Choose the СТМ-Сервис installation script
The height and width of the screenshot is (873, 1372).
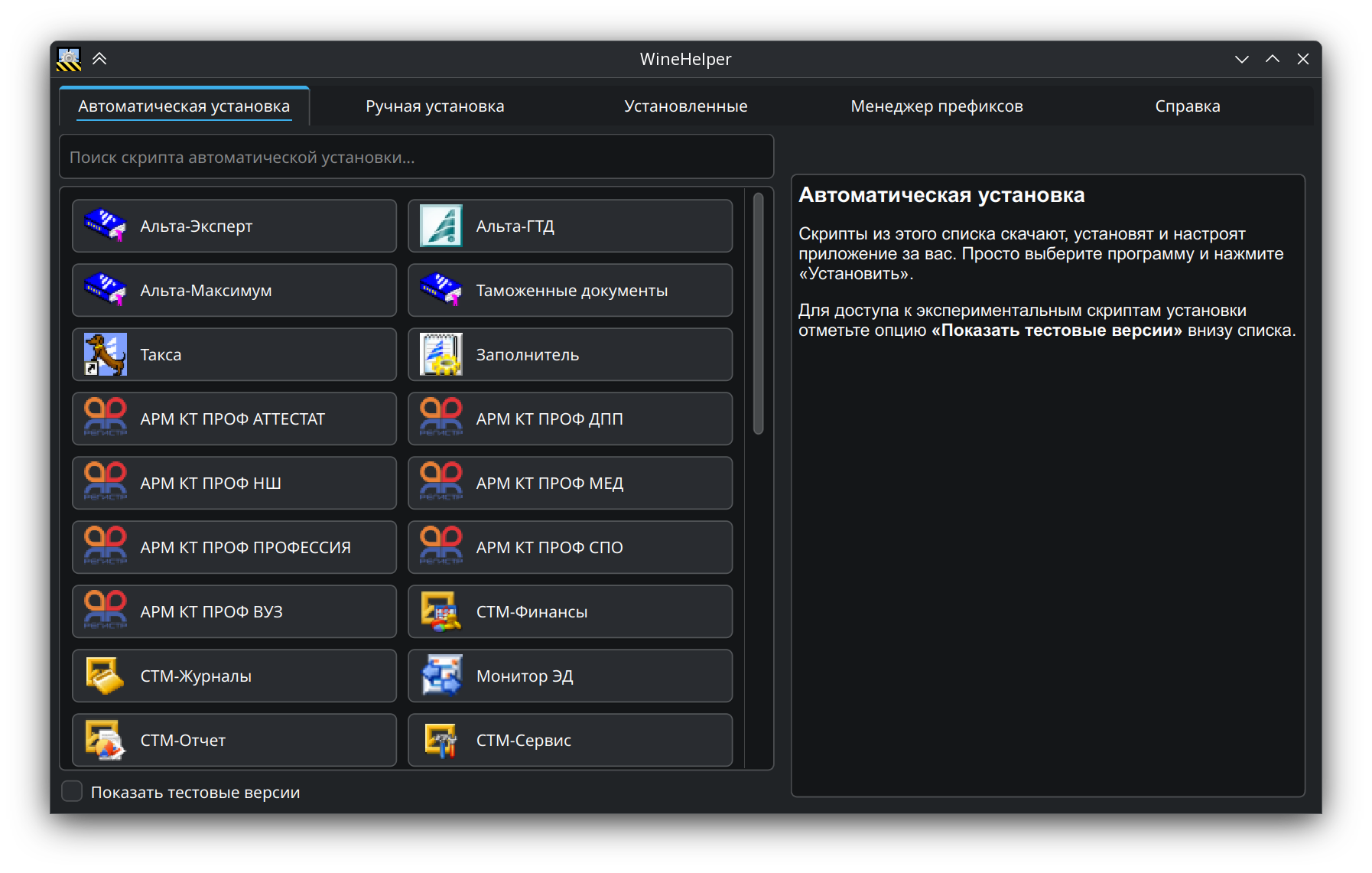coord(570,740)
